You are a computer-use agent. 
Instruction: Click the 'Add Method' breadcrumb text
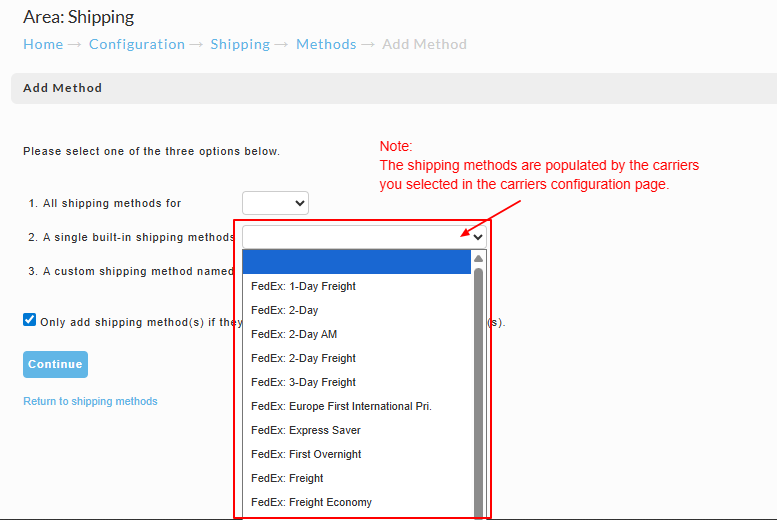424,44
